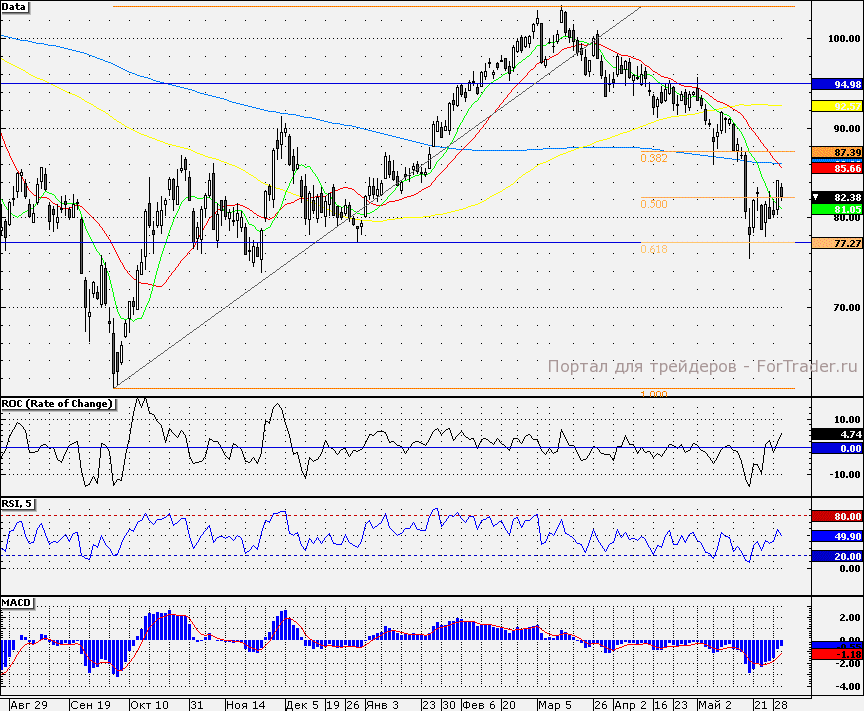Click the ForTrader.ru watermark text
The width and height of the screenshot is (864, 711).
click(x=704, y=366)
